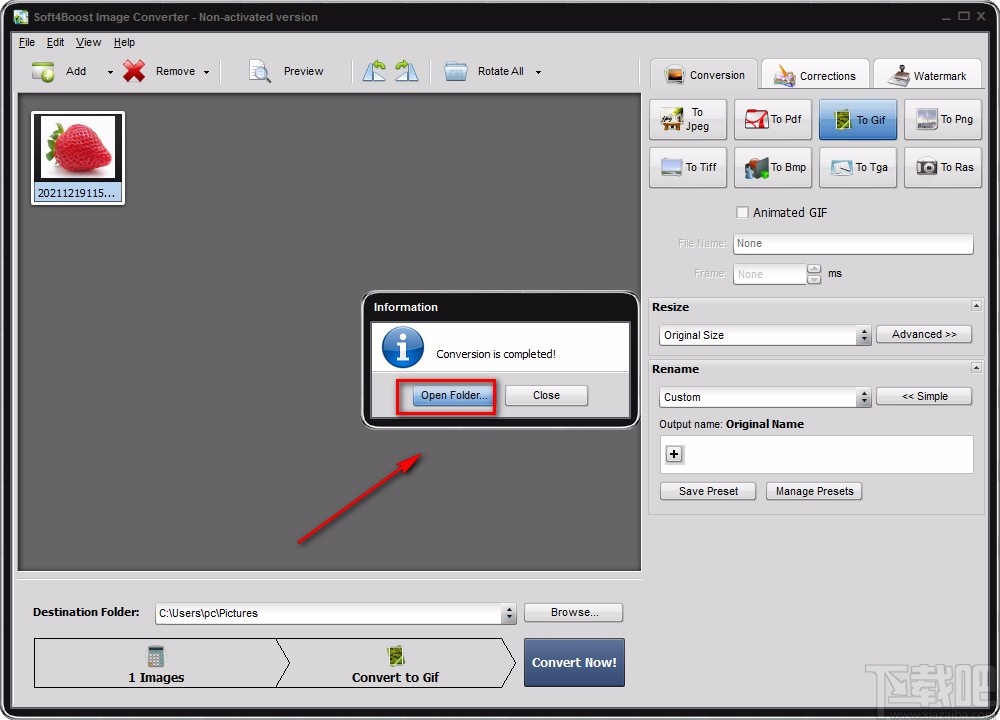Screen dimensions: 1000x720
Task: Click the 1 Images step
Action: [156, 663]
